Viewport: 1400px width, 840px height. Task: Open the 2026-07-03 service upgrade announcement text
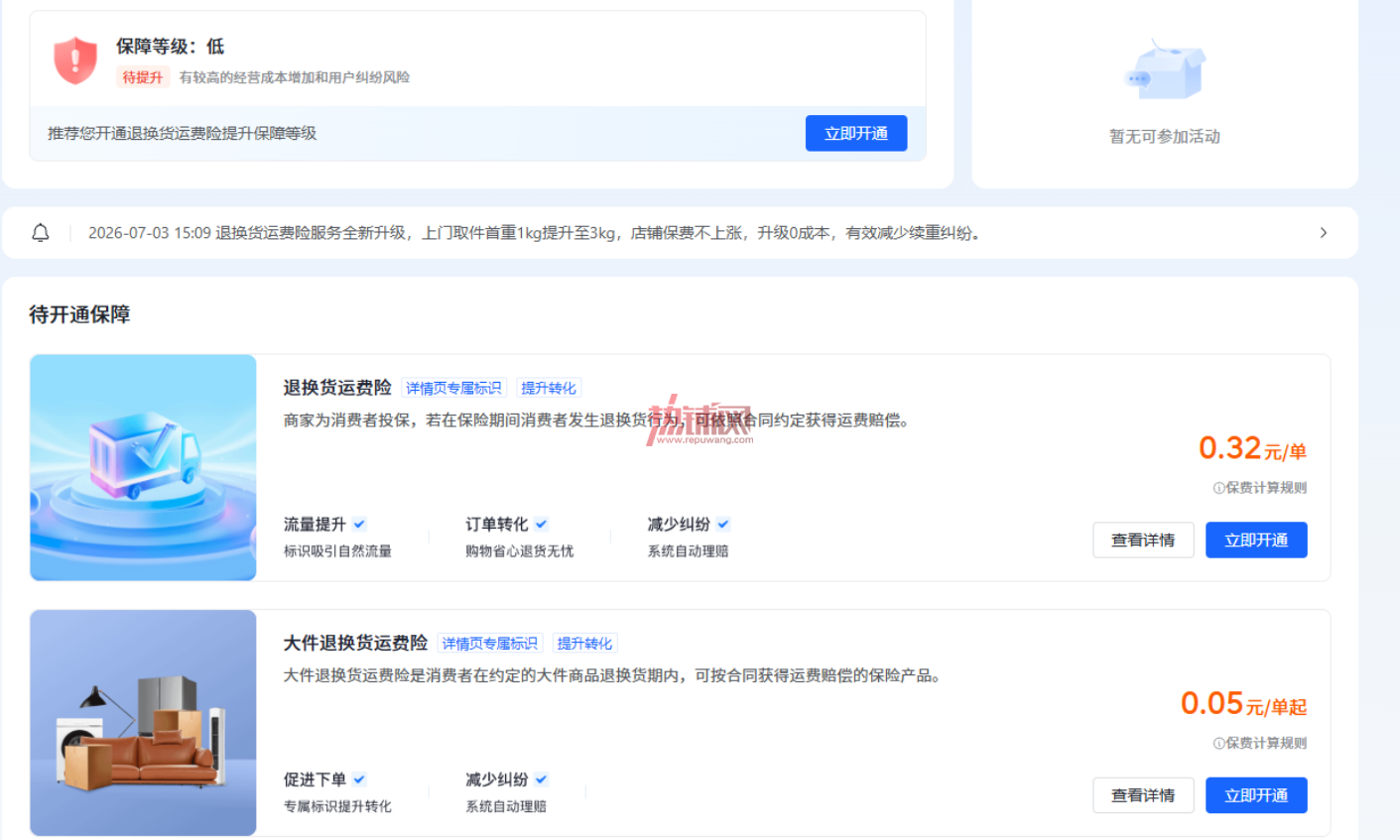click(536, 233)
